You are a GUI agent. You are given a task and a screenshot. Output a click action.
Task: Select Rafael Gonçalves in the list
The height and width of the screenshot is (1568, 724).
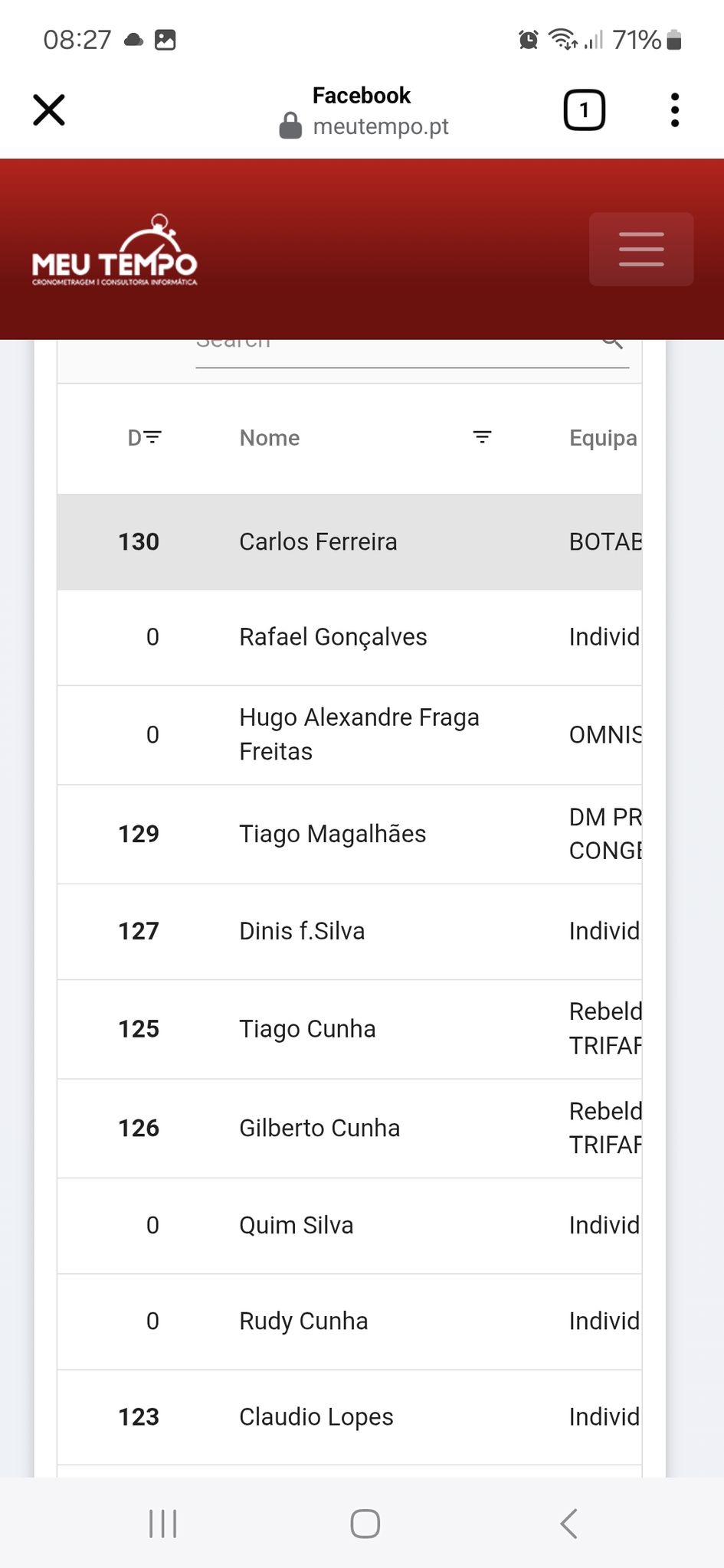tap(349, 638)
